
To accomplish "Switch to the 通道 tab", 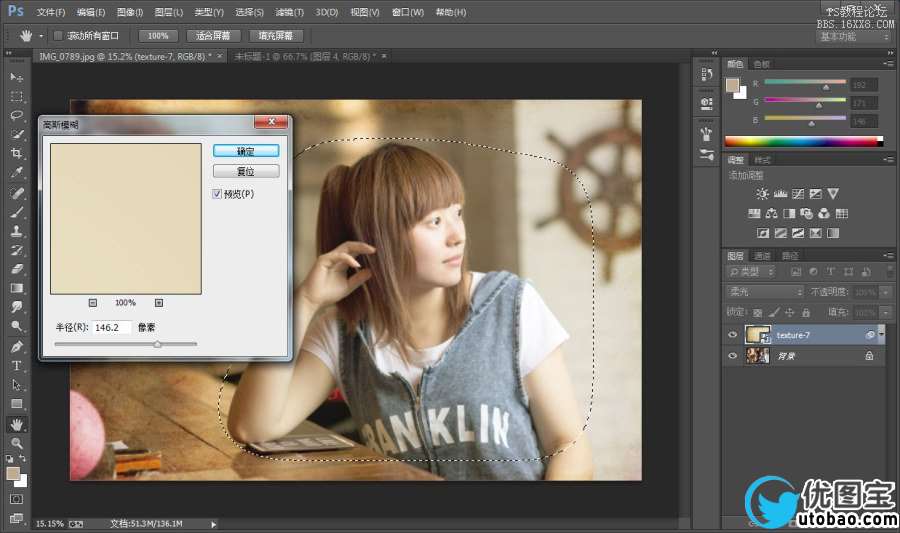I will [x=762, y=256].
